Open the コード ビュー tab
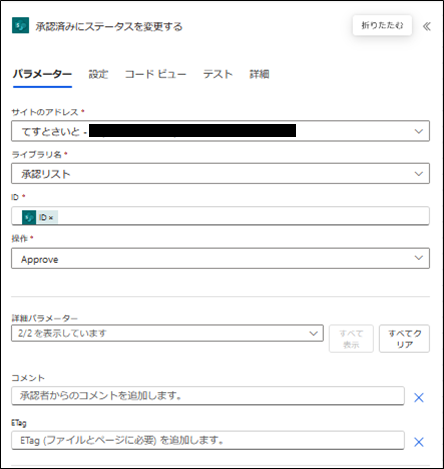 point(155,74)
